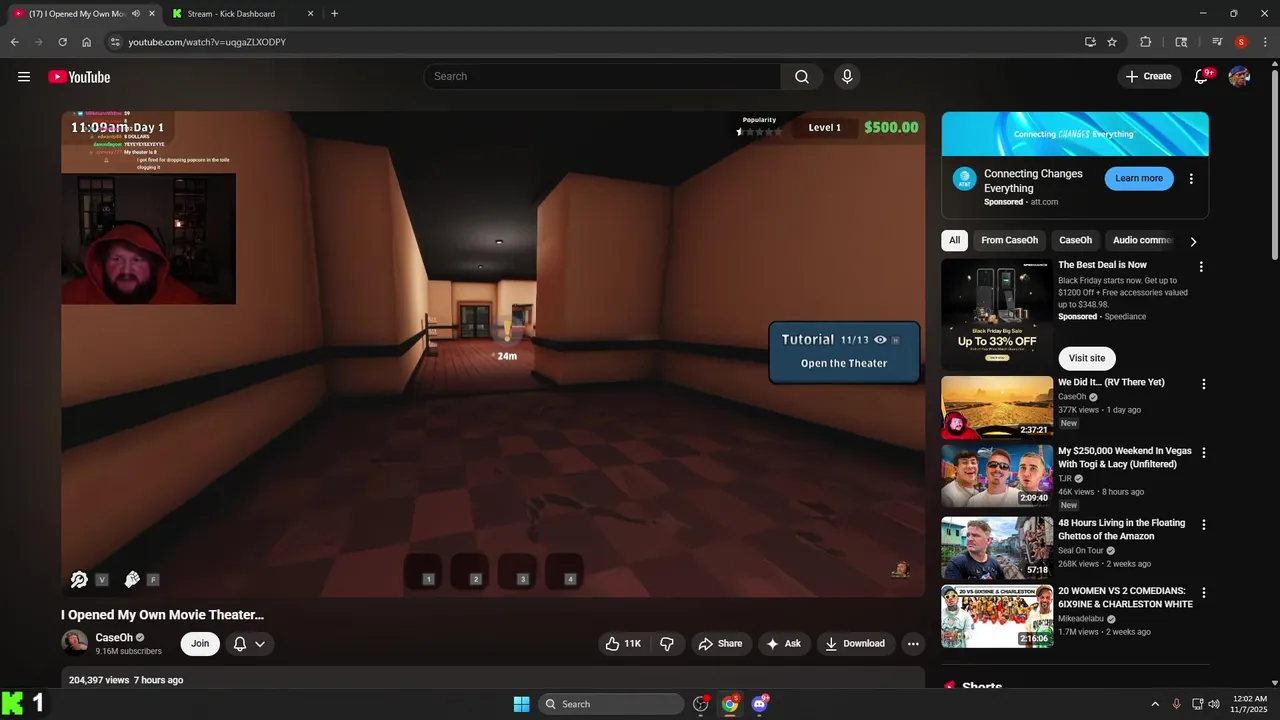This screenshot has height=720, width=1280.
Task: Open CaseOh channel name link
Action: point(114,638)
